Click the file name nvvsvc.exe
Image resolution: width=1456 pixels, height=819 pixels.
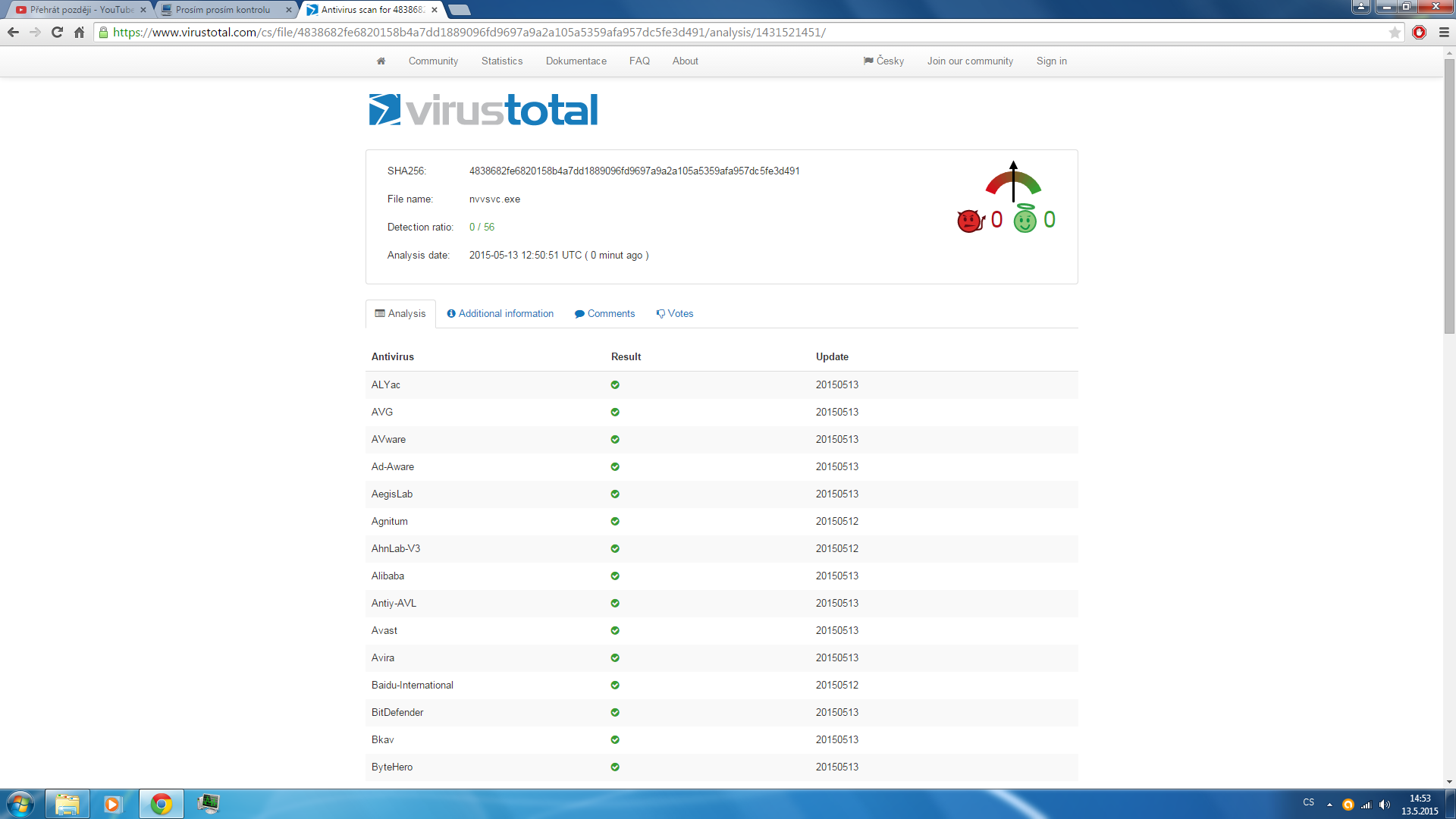point(494,199)
